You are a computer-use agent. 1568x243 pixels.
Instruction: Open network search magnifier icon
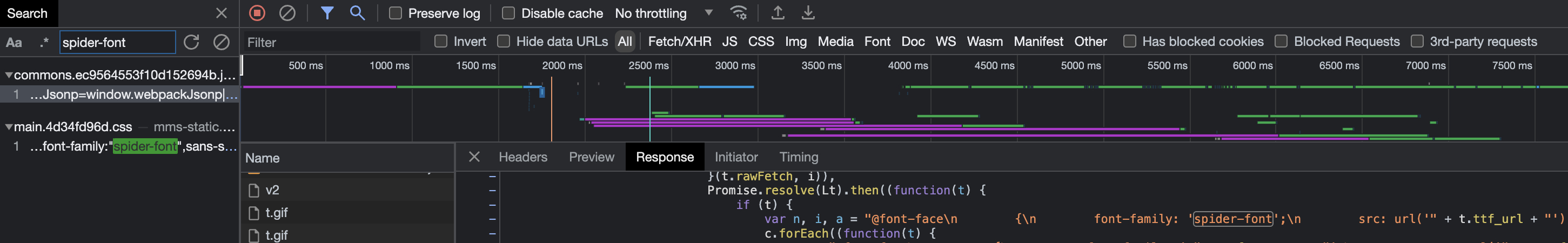357,13
